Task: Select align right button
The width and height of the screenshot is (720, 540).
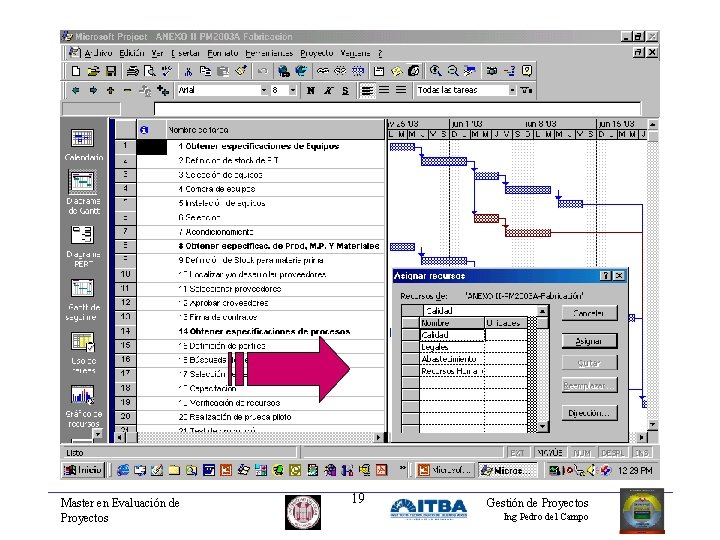Action: [401, 90]
